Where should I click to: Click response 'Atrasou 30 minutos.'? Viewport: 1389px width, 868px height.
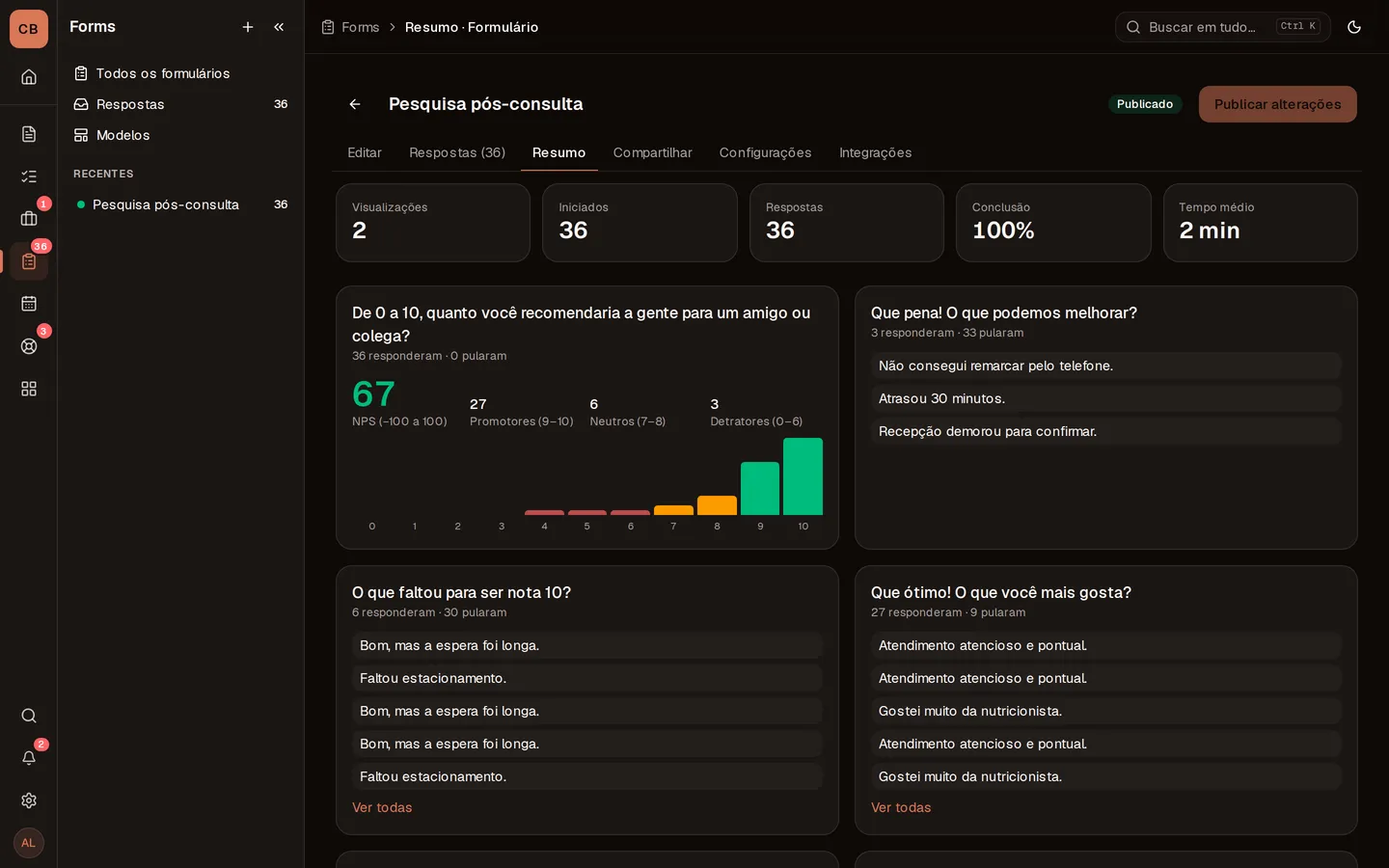(1106, 398)
